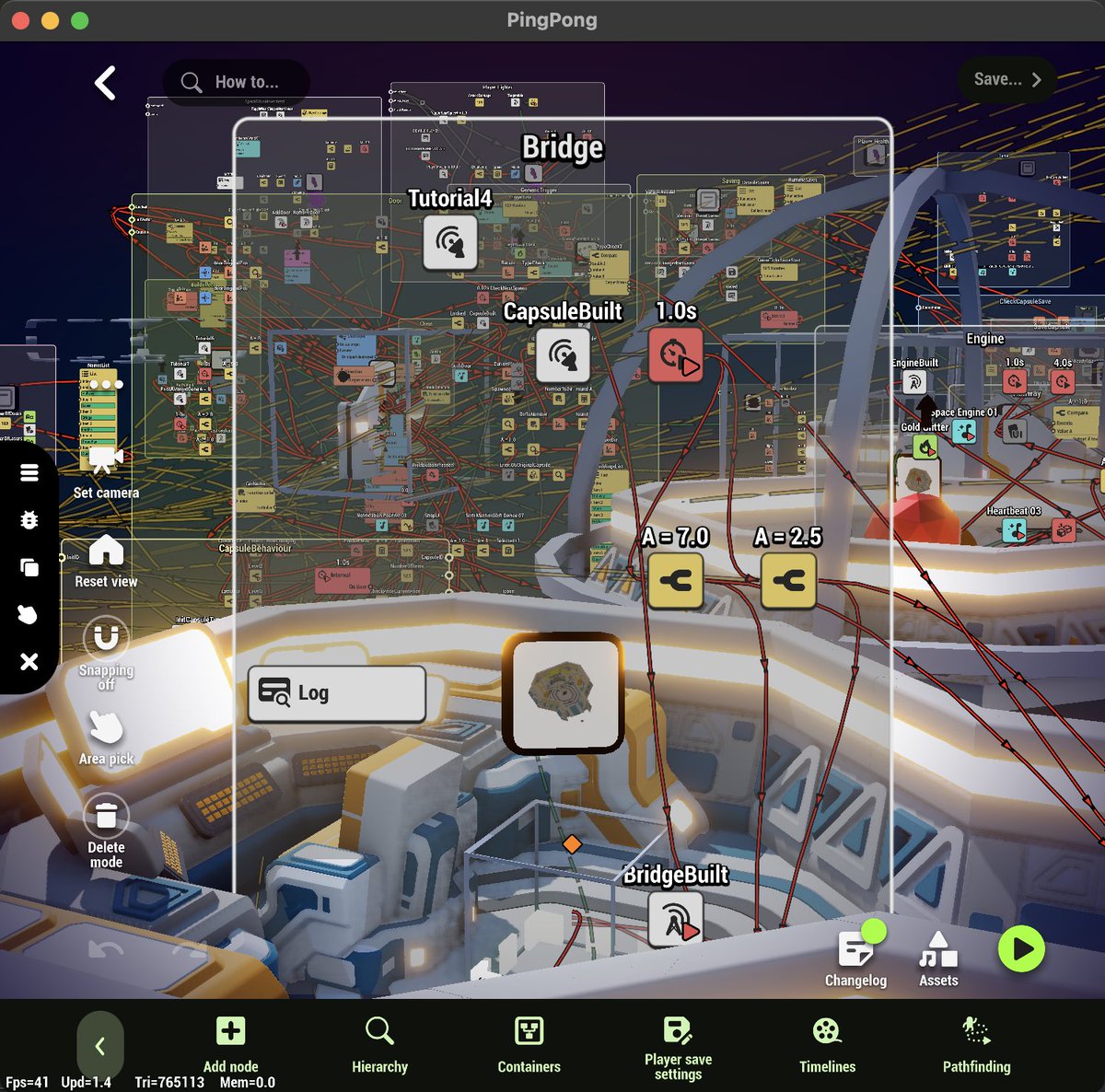Click the copy/duplicate icon in sidebar
This screenshot has width=1105, height=1092.
tap(29, 567)
